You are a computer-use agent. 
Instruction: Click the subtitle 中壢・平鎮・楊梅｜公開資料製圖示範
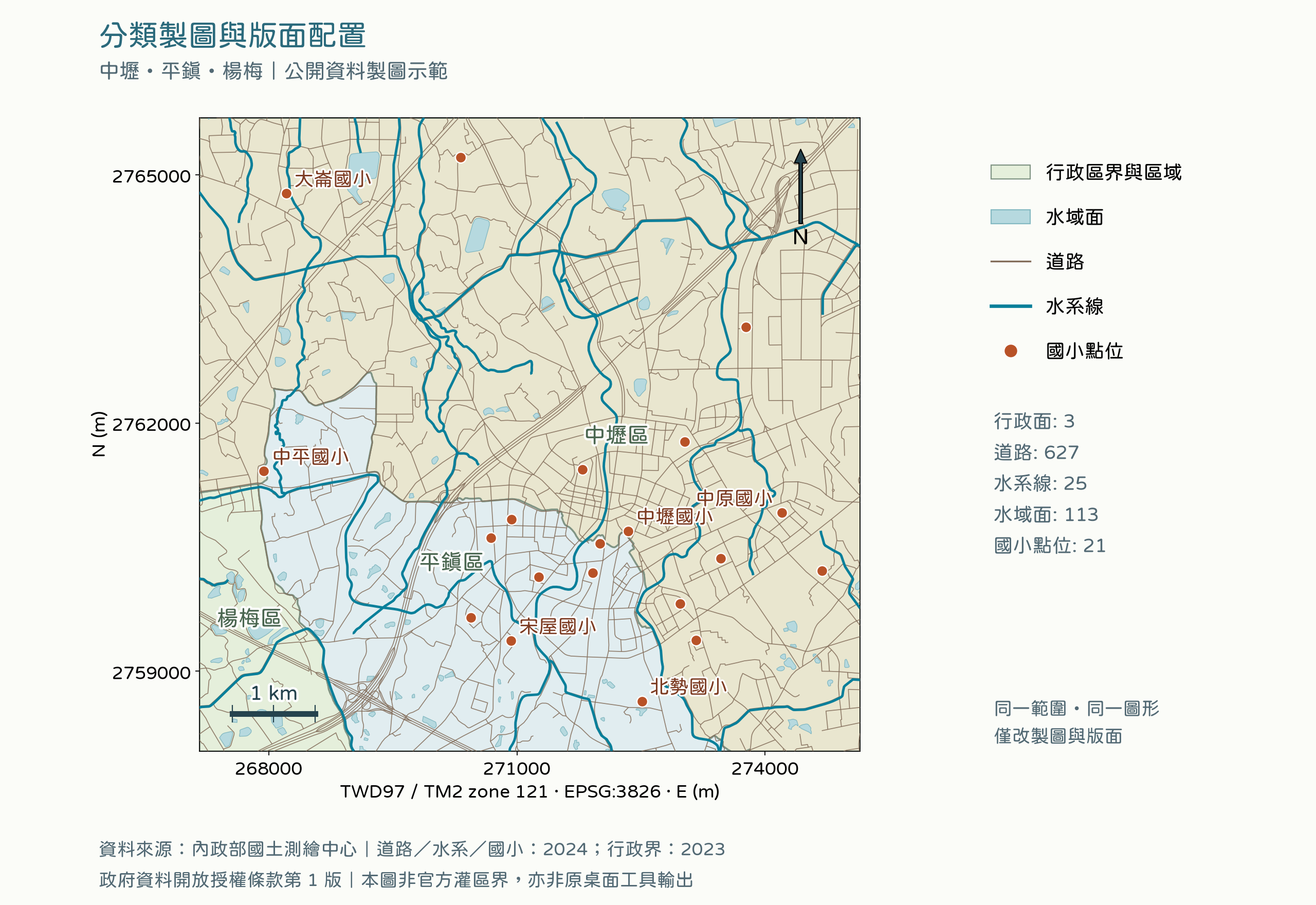point(273,71)
